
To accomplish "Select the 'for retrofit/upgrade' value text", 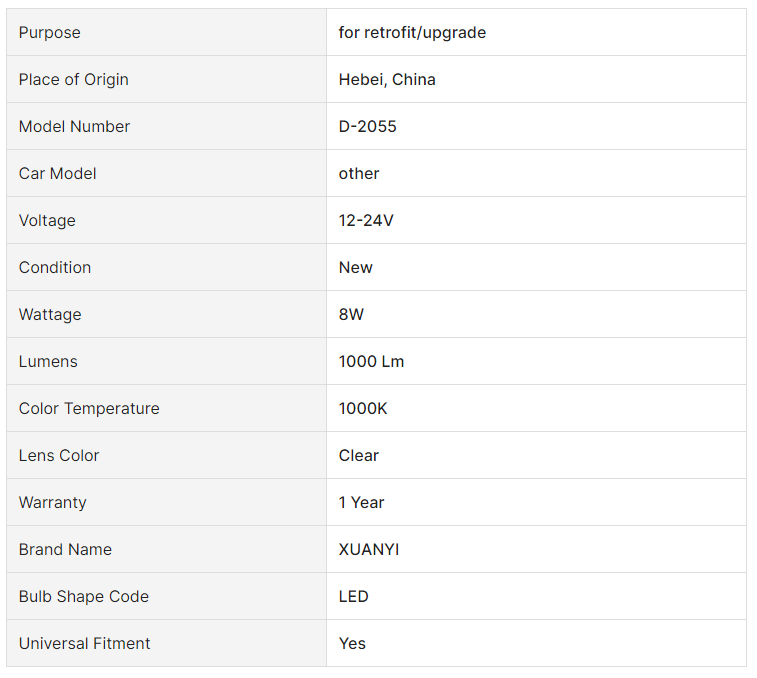I will click(x=412, y=32).
